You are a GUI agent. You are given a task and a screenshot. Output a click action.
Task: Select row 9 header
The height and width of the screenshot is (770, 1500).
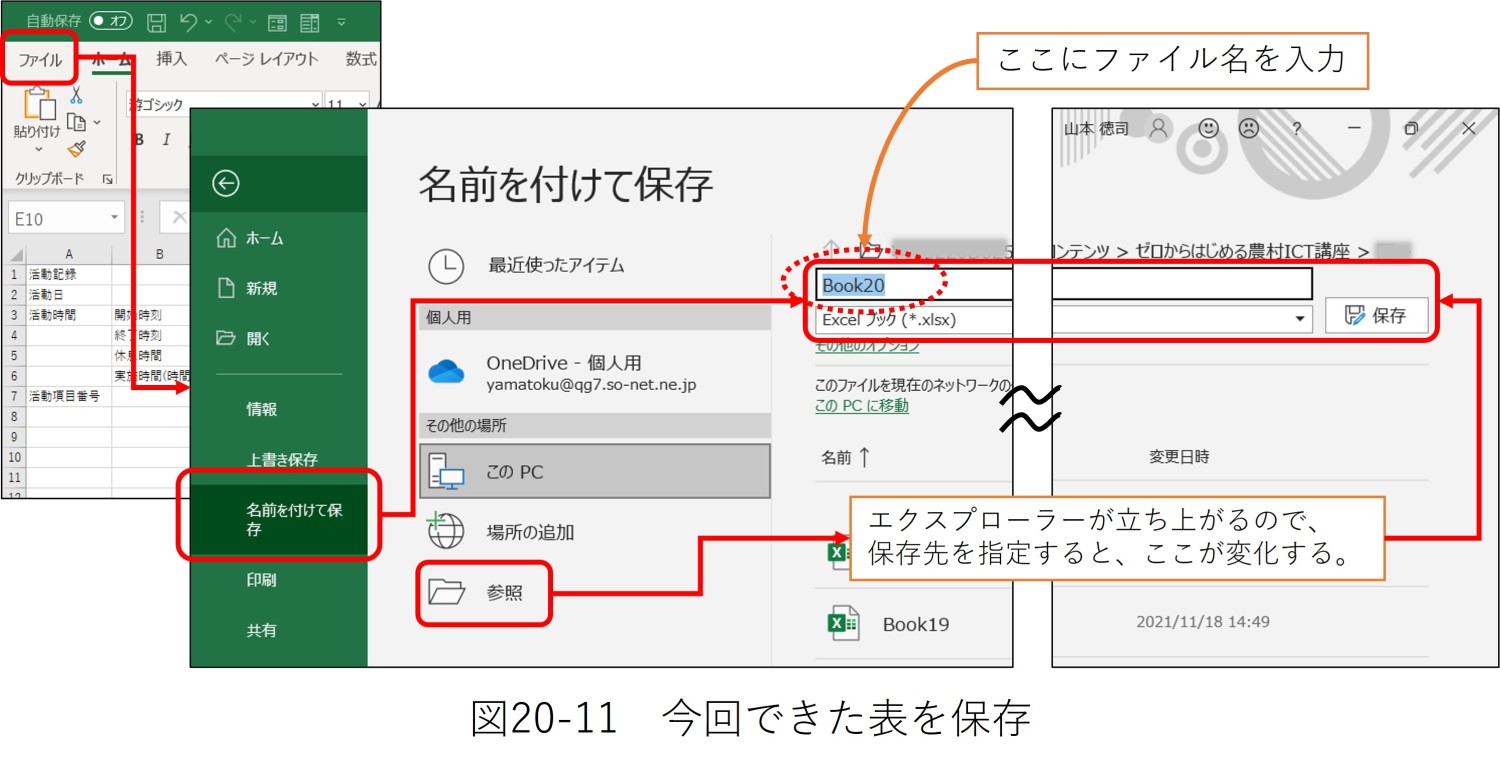(x=14, y=437)
